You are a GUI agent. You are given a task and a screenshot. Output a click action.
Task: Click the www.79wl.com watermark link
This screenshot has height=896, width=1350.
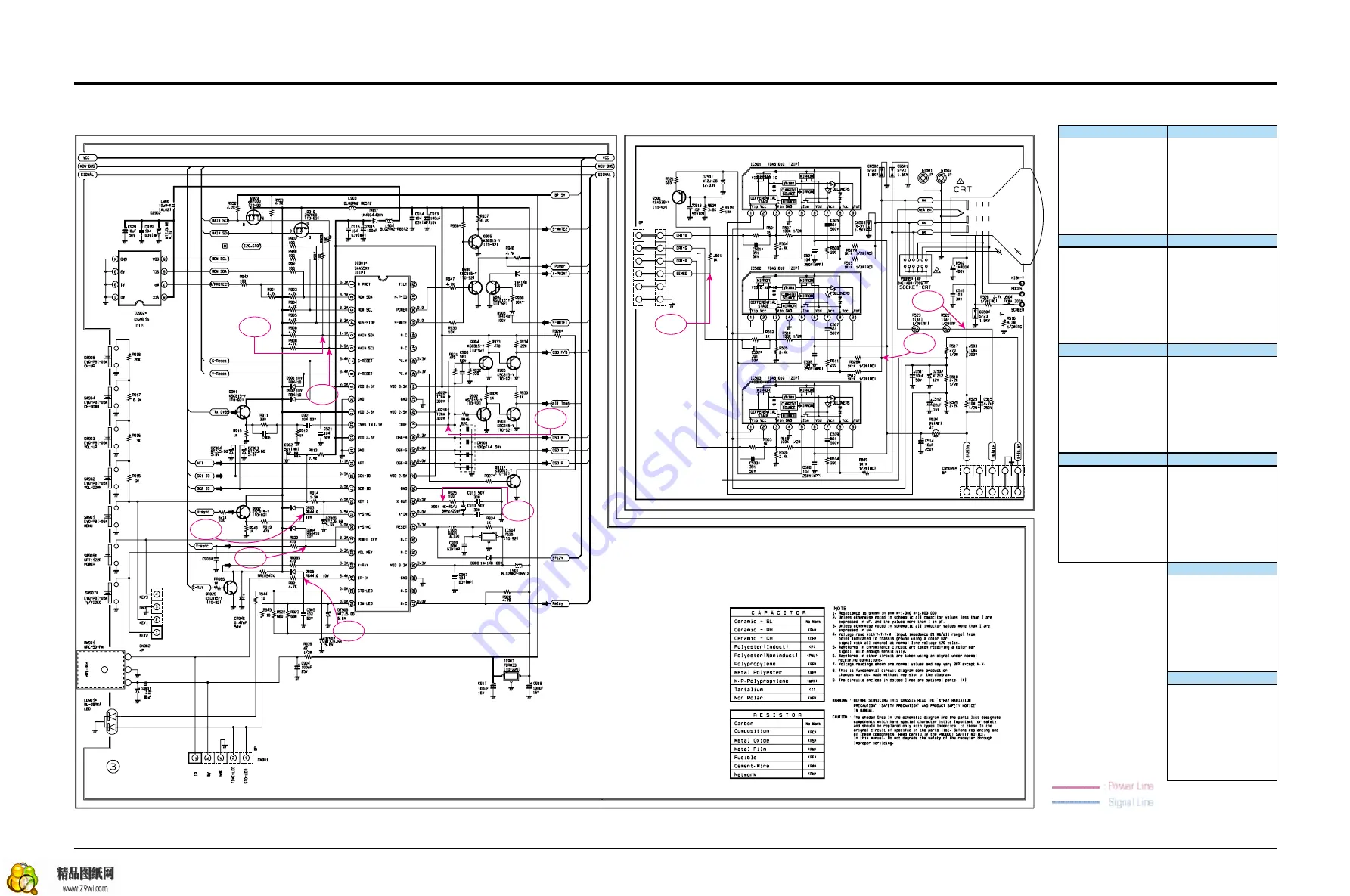click(x=85, y=888)
